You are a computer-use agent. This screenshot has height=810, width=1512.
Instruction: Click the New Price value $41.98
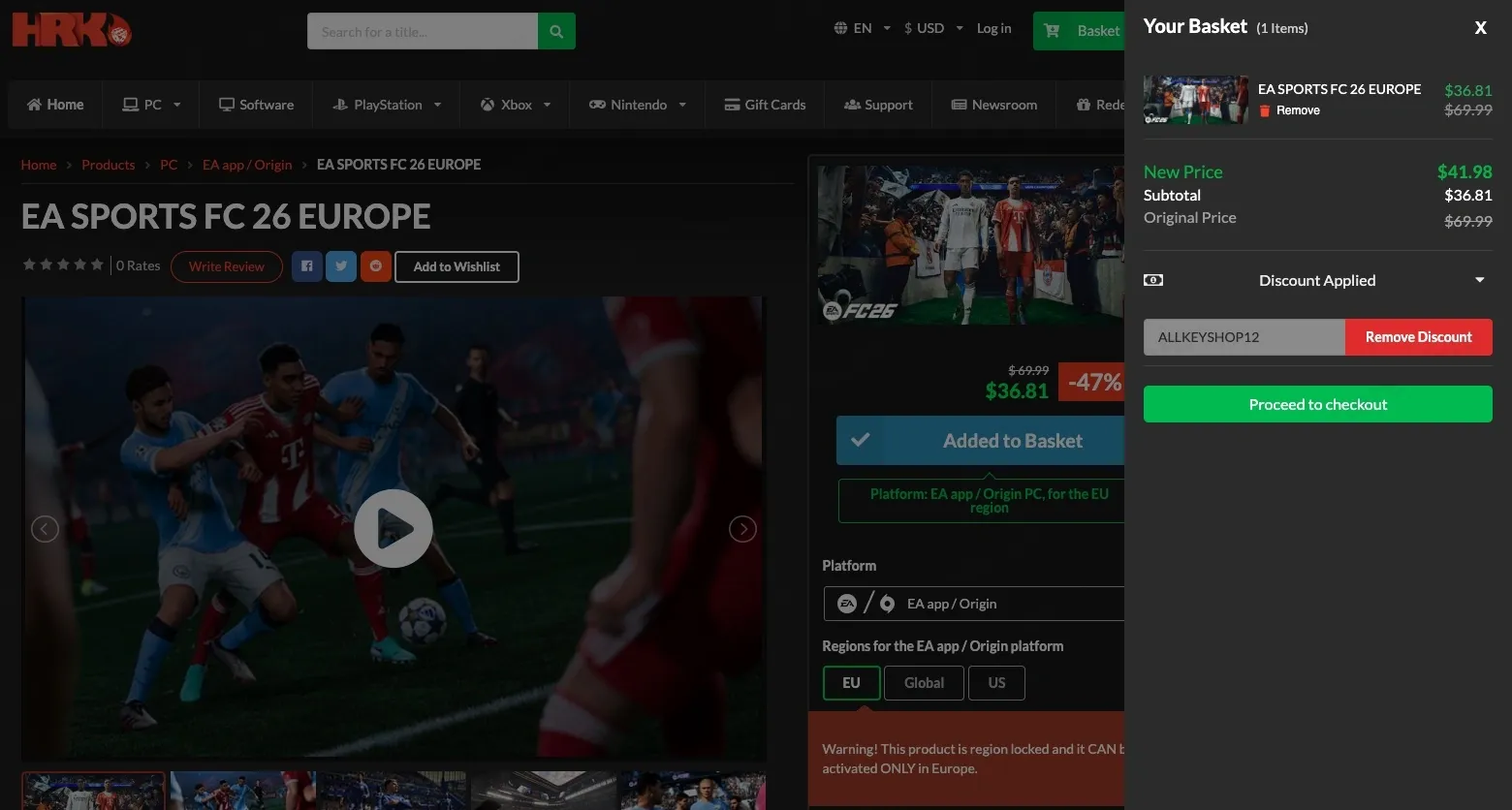point(1465,171)
